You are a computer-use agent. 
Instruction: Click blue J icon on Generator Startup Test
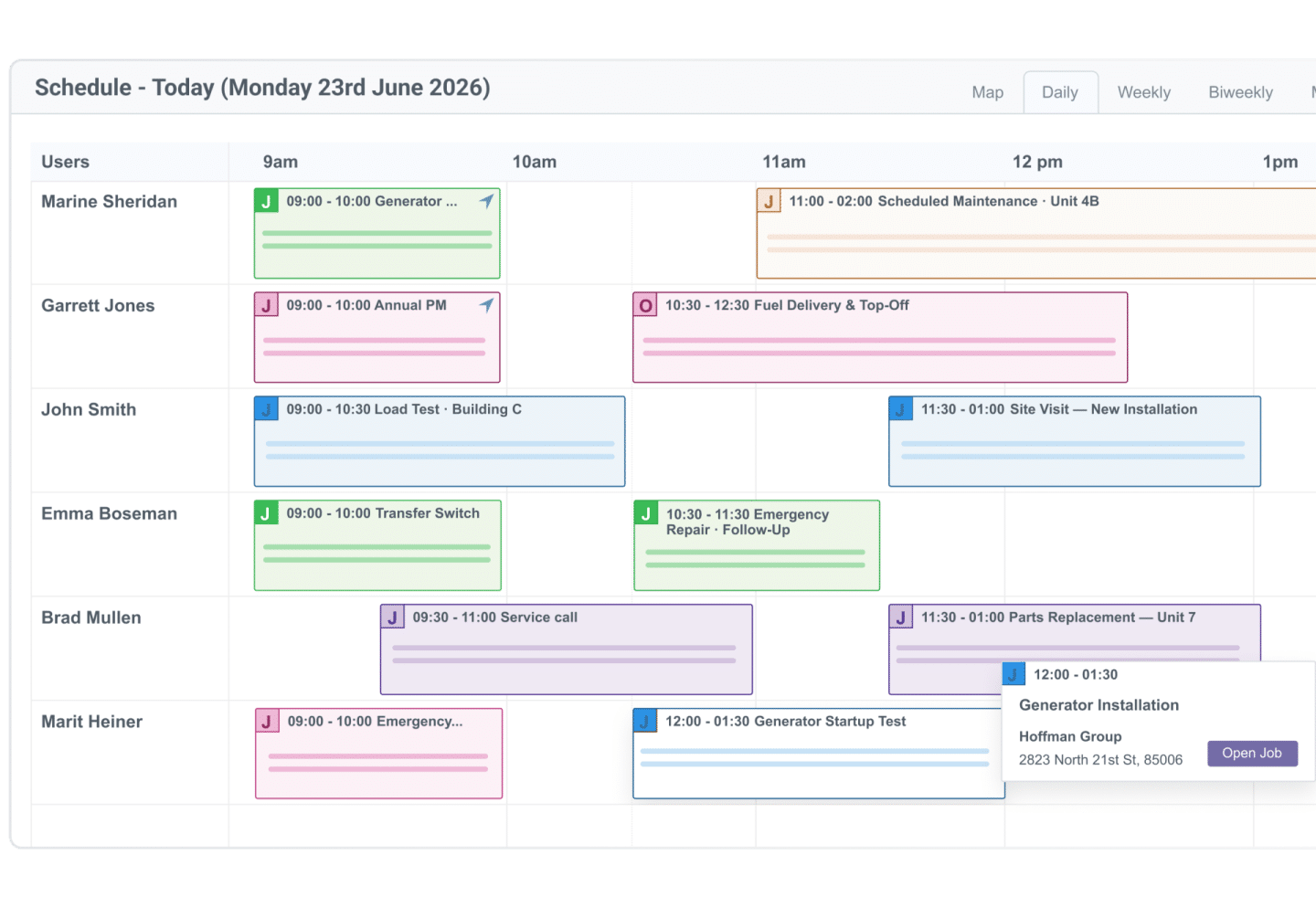point(645,722)
